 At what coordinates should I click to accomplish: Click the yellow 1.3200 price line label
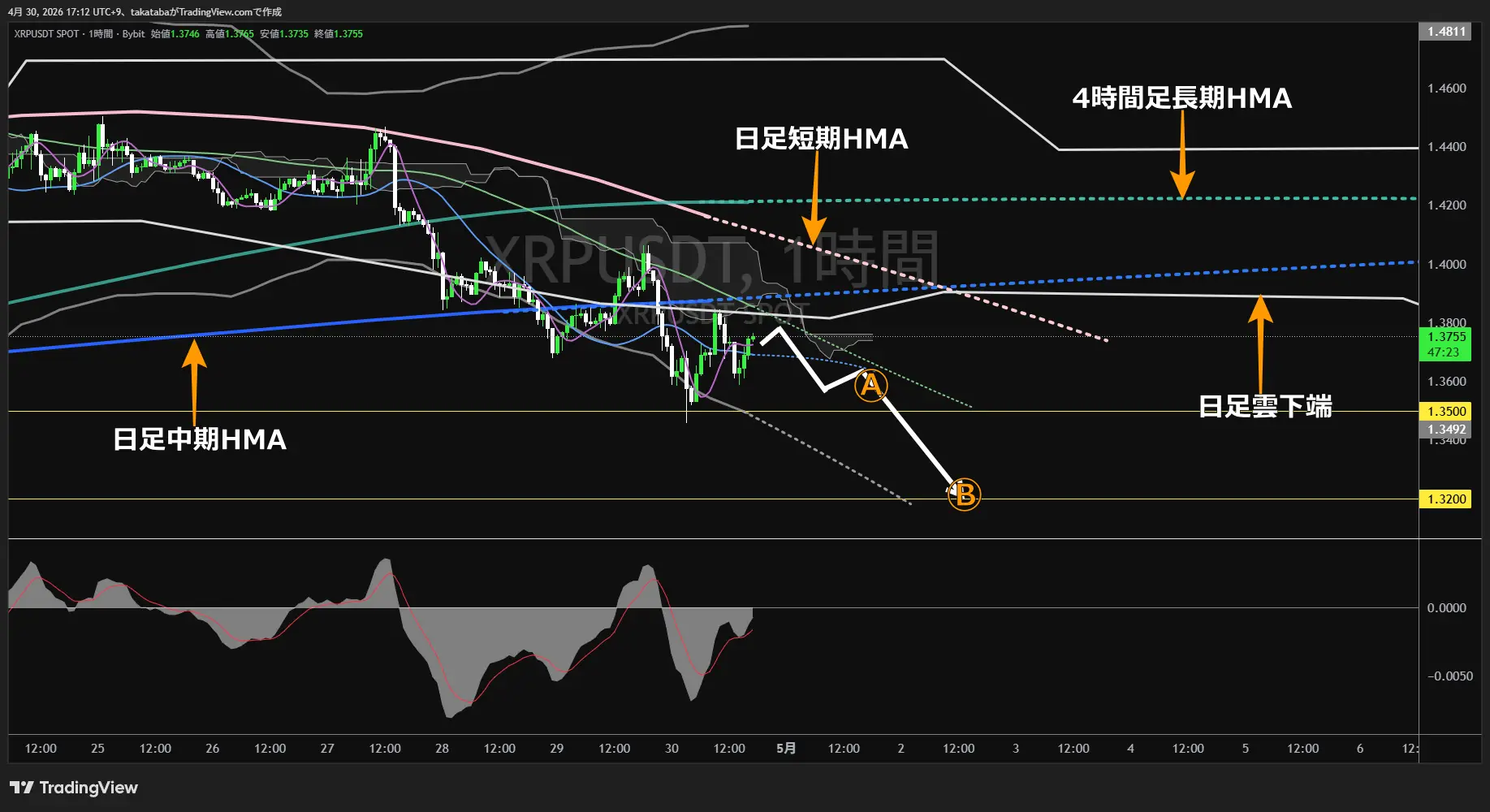[1447, 499]
